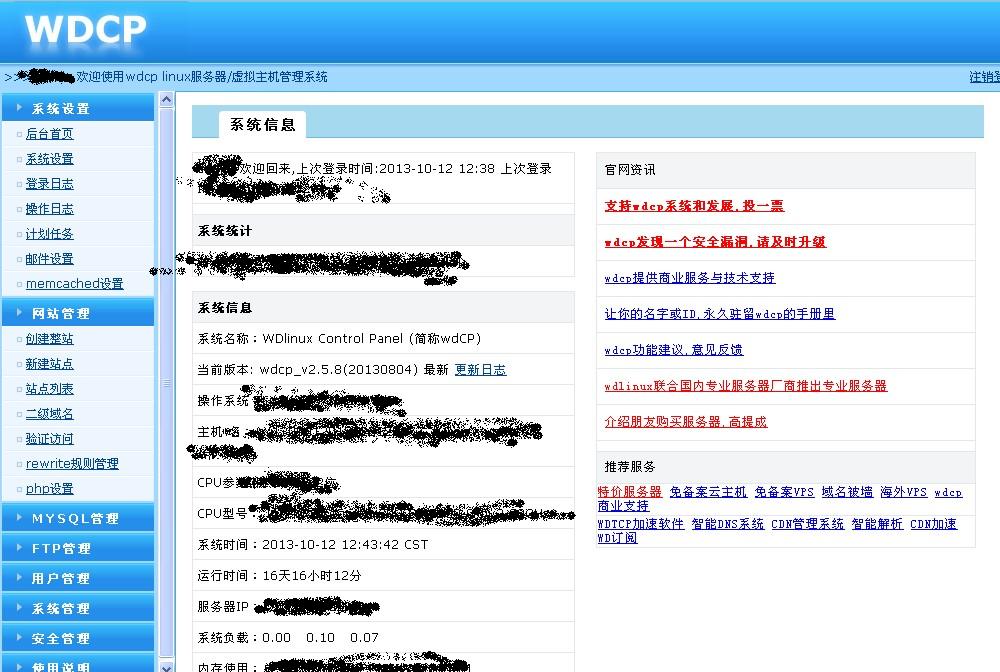Open the 系统设置 link under 后台首页
This screenshot has height=672, width=1000.
pos(49,159)
